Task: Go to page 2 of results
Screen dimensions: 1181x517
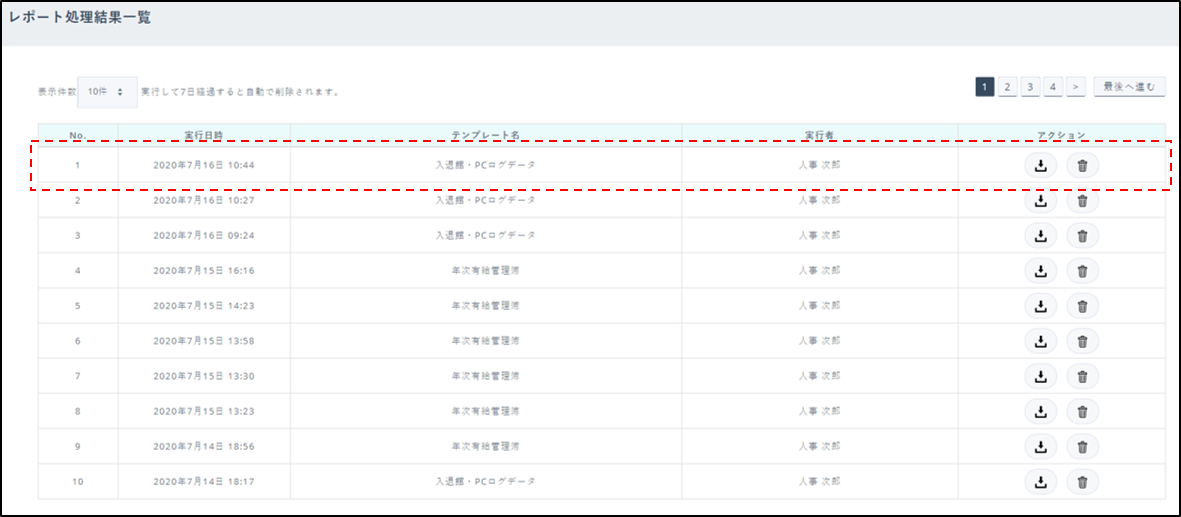Action: click(1008, 87)
